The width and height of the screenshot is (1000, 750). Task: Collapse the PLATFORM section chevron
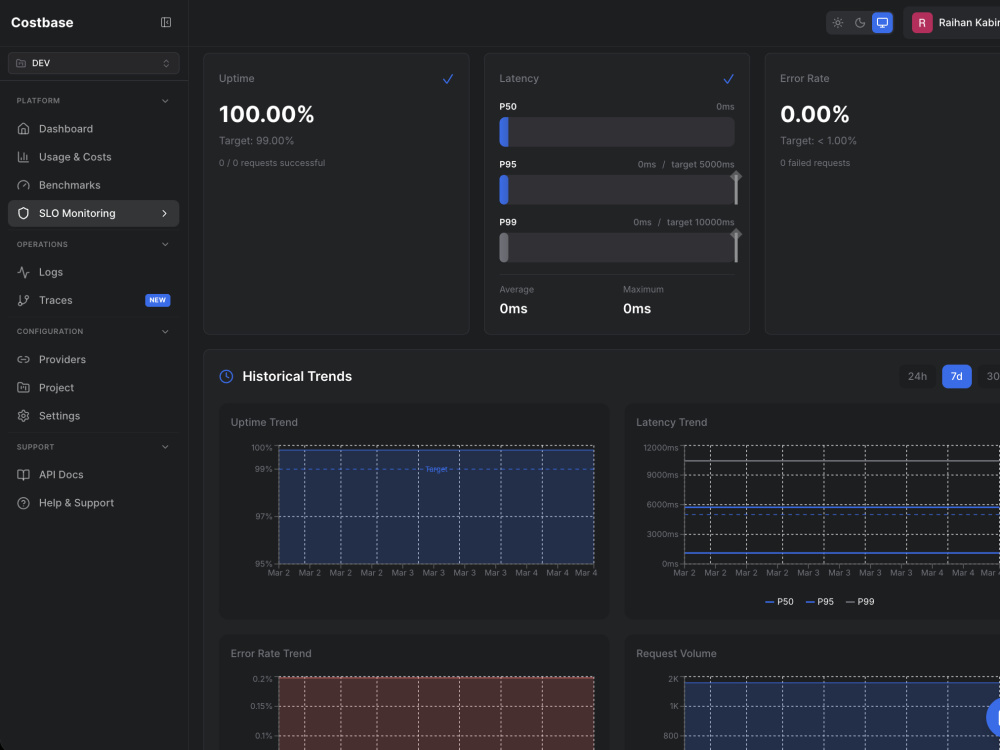tap(165, 101)
